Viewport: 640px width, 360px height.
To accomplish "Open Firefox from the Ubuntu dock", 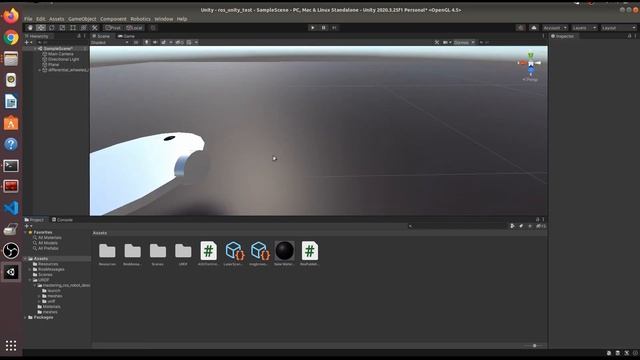I will (11, 16).
